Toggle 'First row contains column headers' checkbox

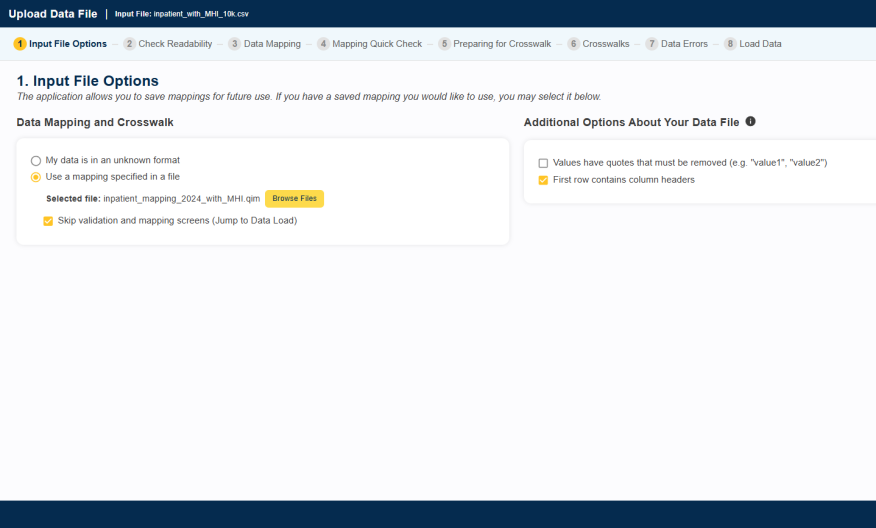[x=543, y=180]
